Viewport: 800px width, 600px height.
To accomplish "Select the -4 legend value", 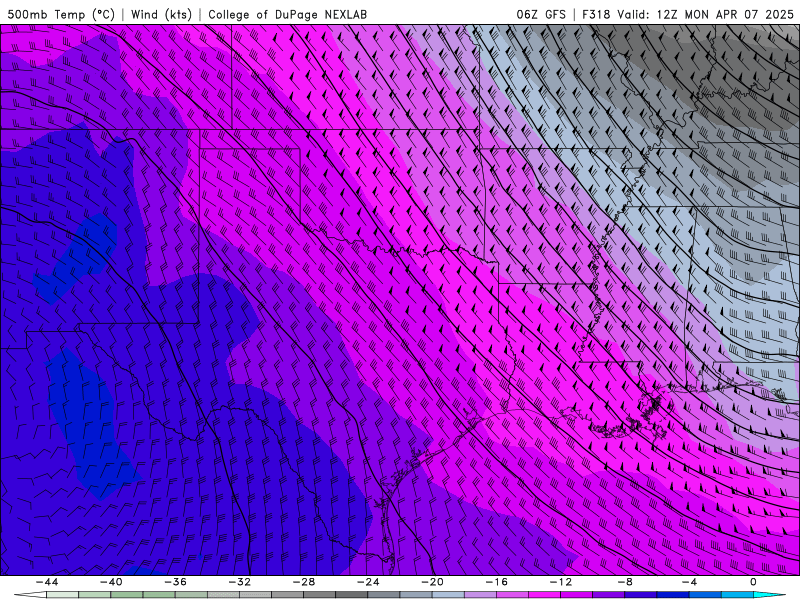I will point(689,582).
